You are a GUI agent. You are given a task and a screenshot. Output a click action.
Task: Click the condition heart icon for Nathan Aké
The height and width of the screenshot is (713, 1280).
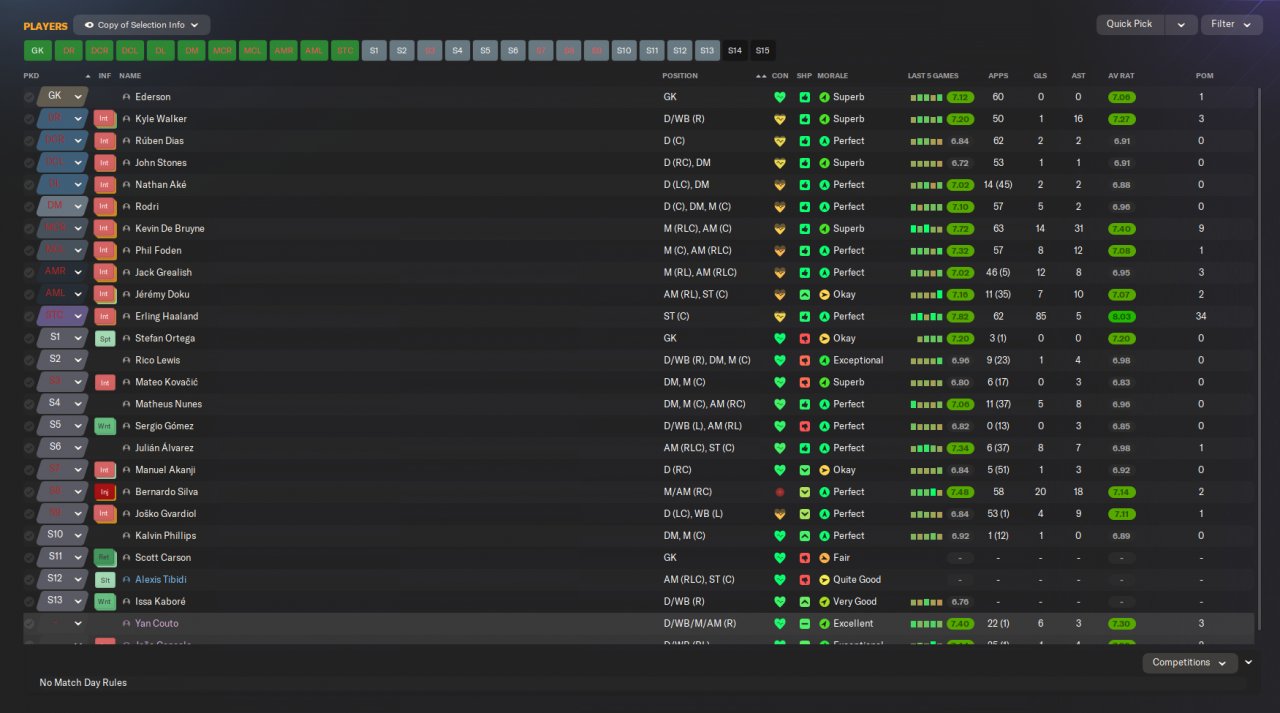[780, 185]
